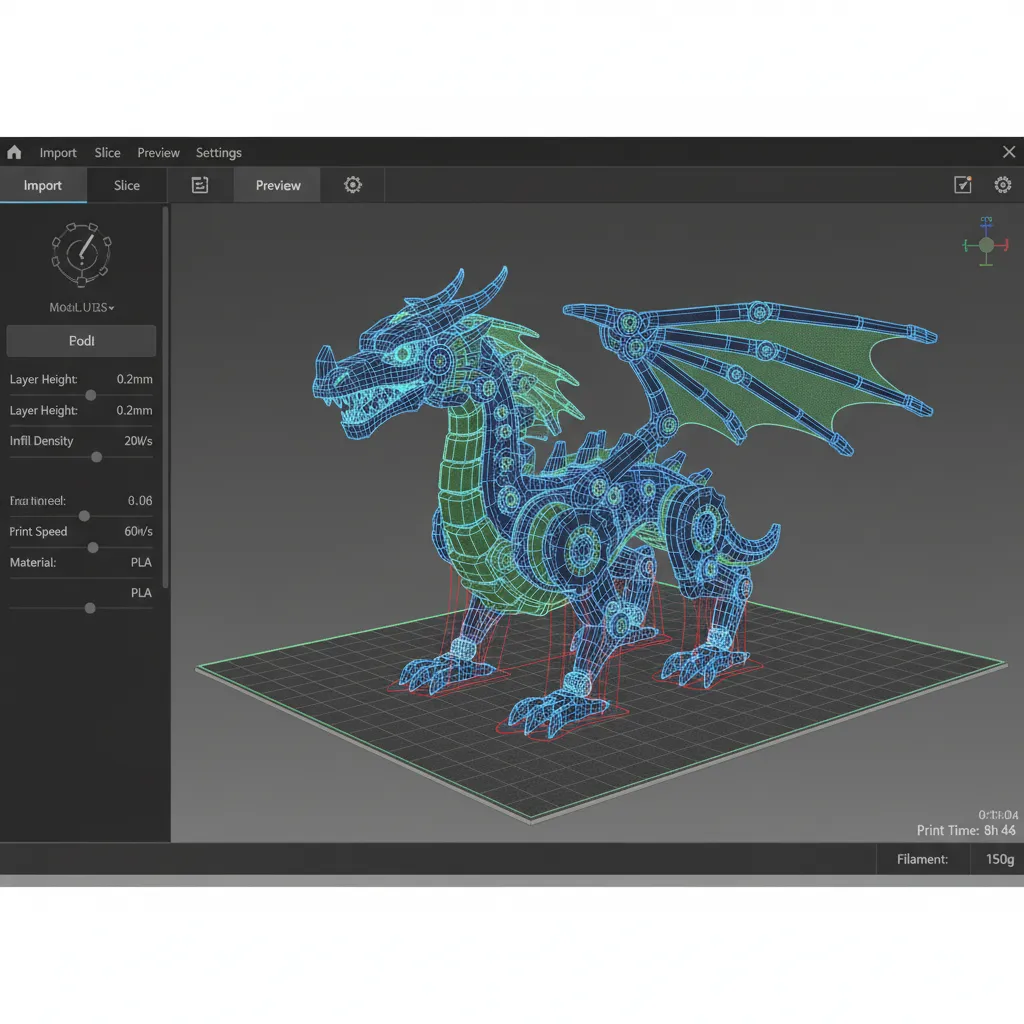
Task: Click the send-to-printer icon with orange badge
Action: click(963, 185)
